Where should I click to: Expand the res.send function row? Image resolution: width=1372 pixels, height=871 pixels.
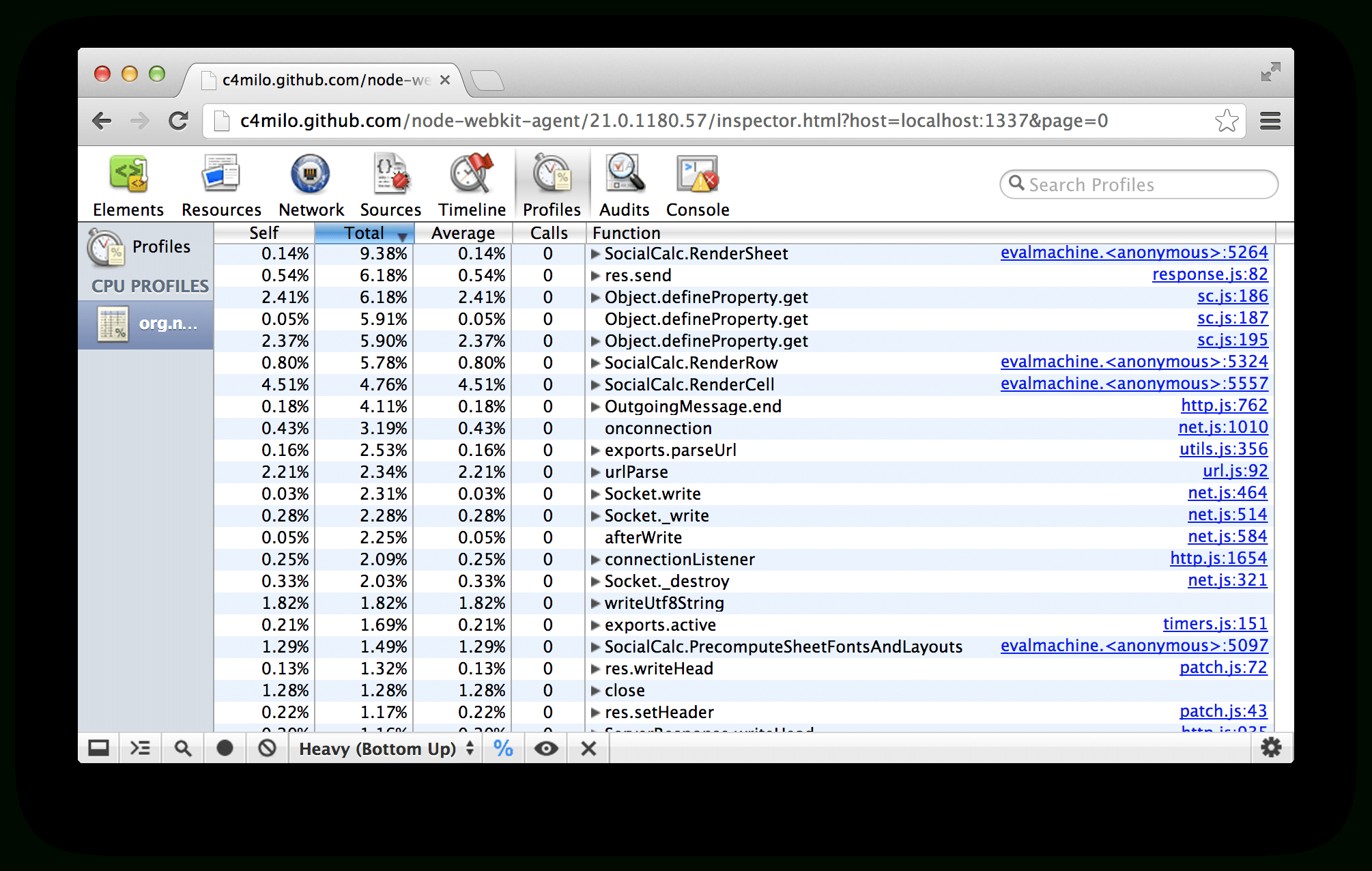pyautogui.click(x=595, y=275)
